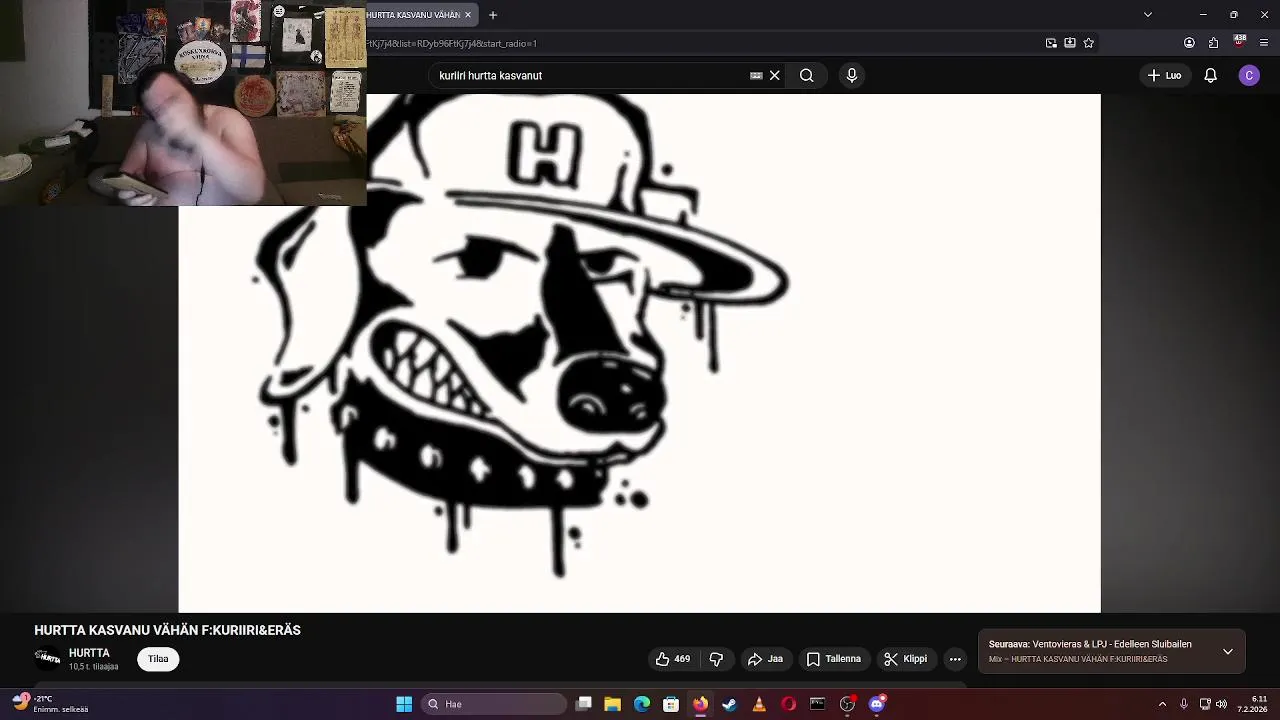Open the weather widget showing -21°C
This screenshot has height=720, width=1280.
[52, 704]
